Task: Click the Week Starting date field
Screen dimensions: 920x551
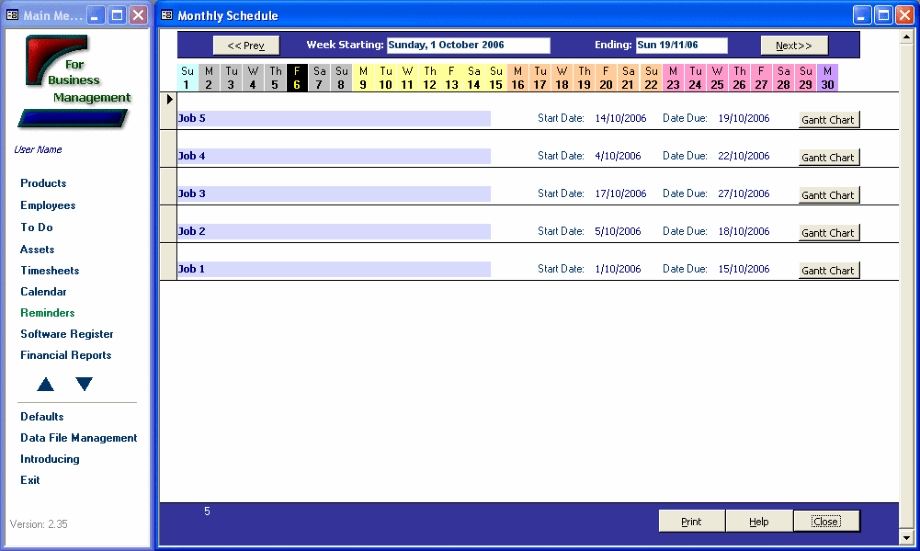Action: coord(468,45)
